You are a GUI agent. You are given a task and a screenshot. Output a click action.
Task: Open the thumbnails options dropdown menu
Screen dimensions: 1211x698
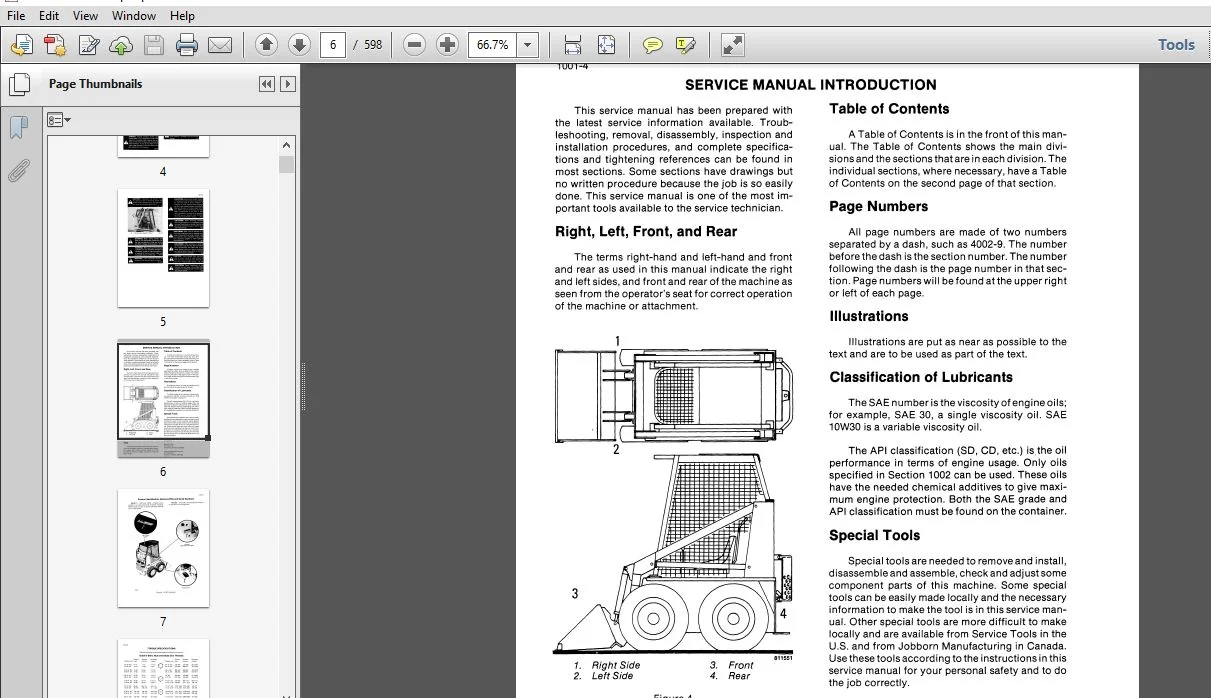[60, 120]
